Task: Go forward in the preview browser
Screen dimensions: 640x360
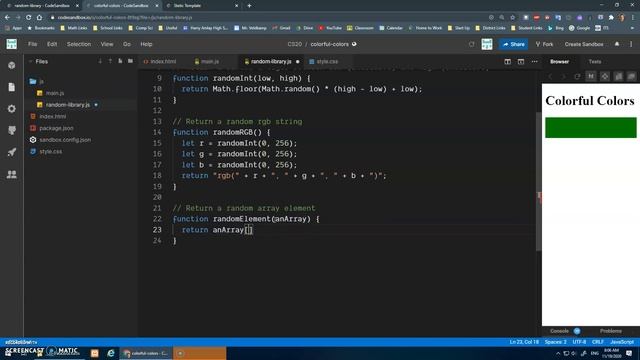Action: click(563, 76)
